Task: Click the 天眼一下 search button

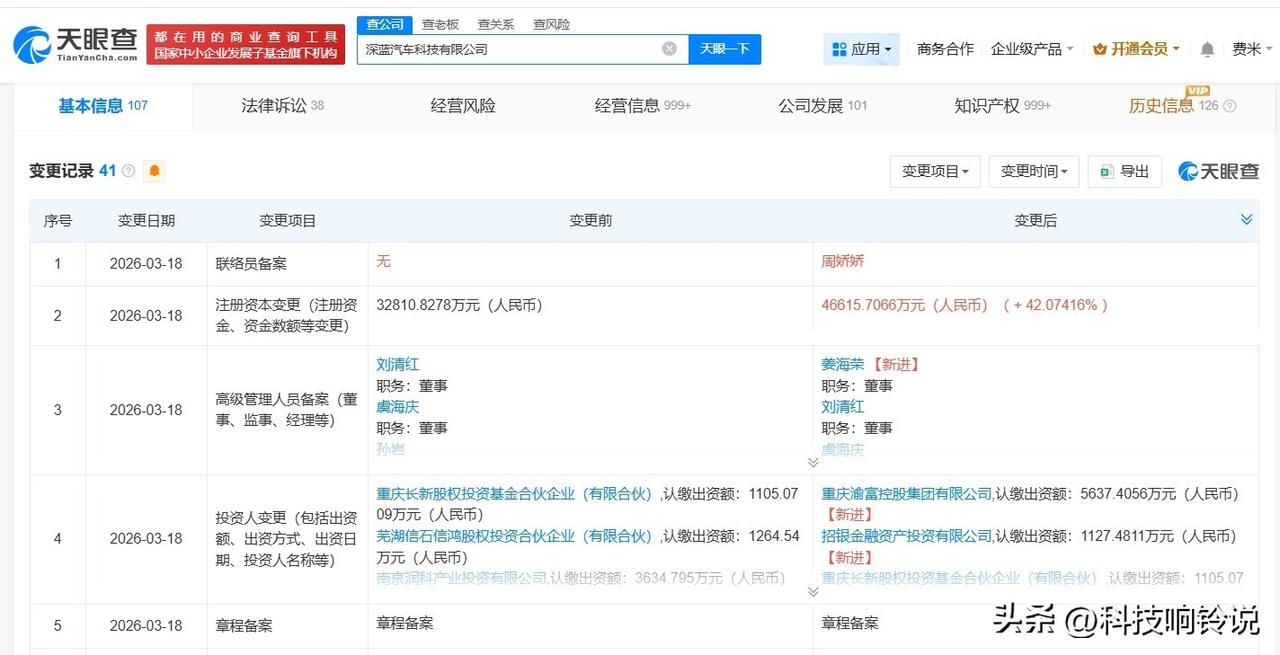Action: pos(725,48)
